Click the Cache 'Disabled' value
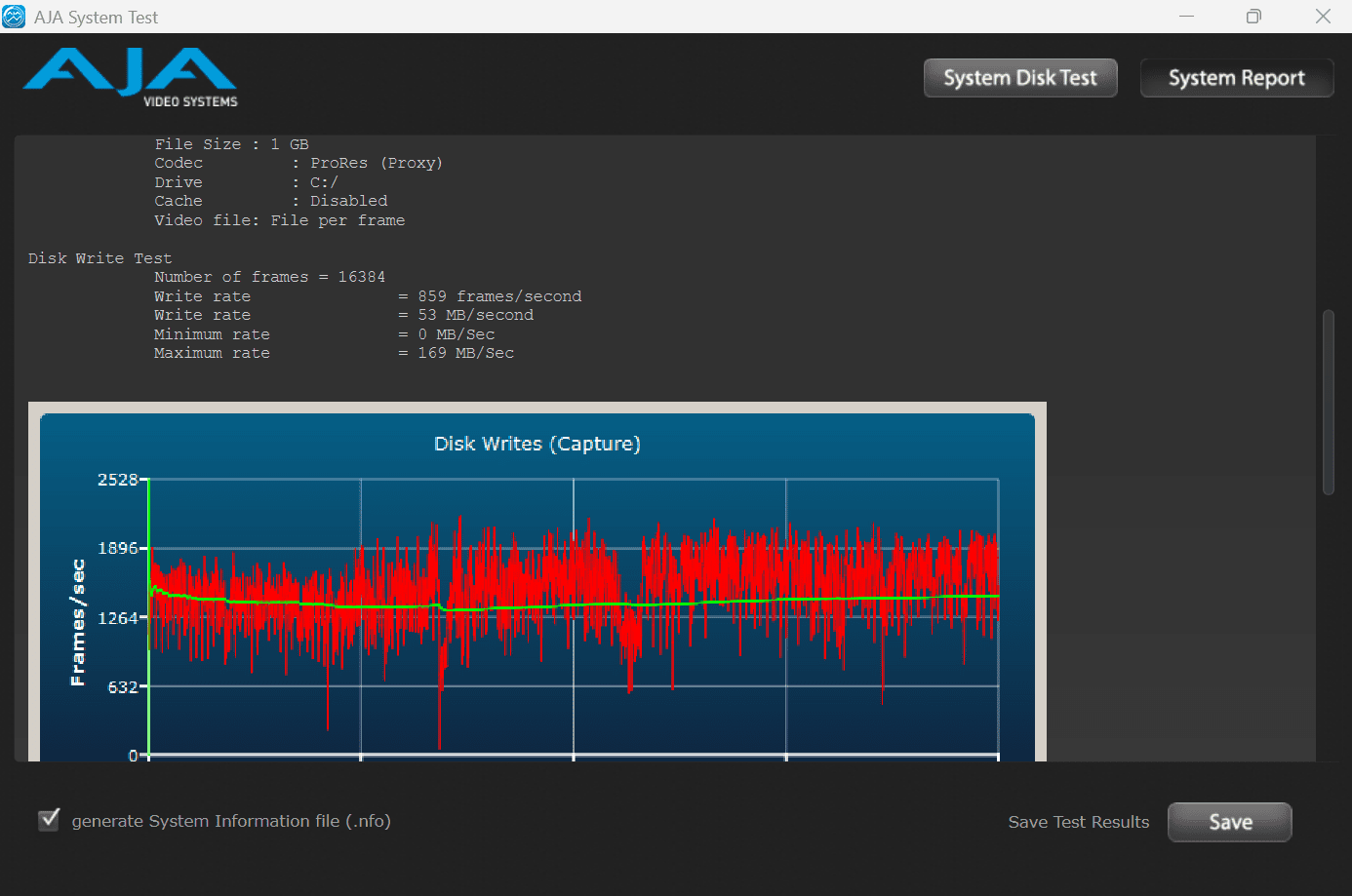 pos(348,201)
